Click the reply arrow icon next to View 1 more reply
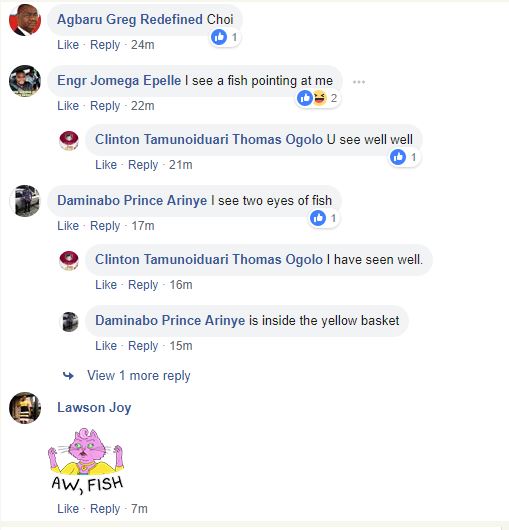This screenshot has height=530, width=509. [x=69, y=376]
